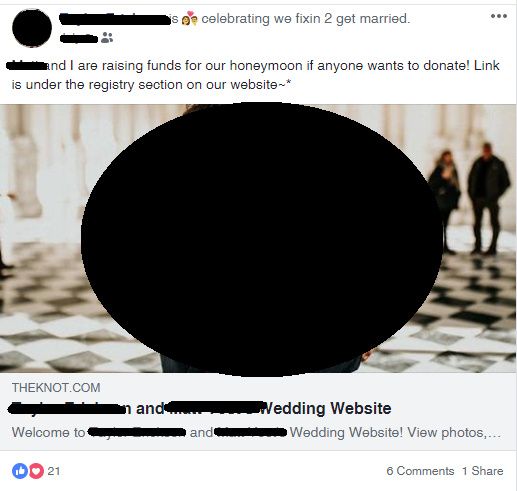Image resolution: width=517 pixels, height=491 pixels.
Task: Click the redacted timestamp under the poster name
Action: click(79, 38)
